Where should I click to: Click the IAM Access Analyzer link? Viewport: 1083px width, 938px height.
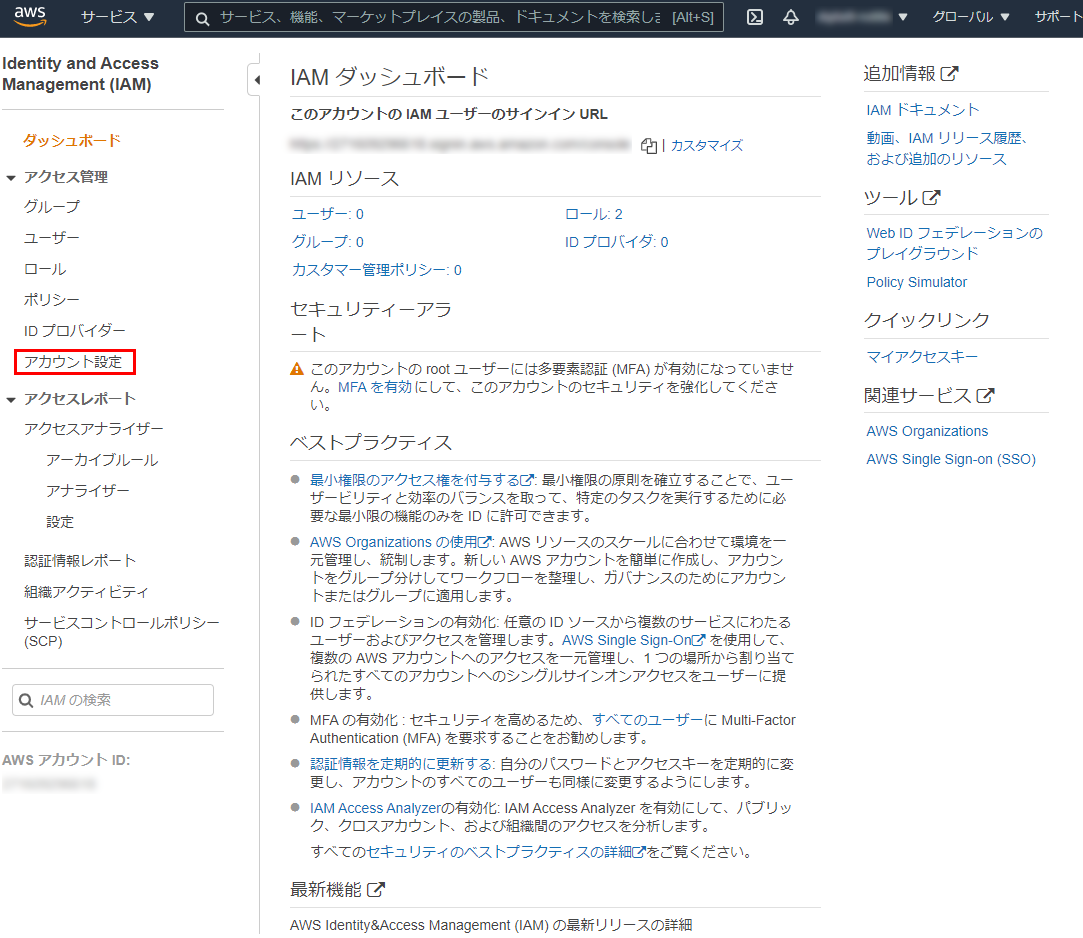(375, 808)
